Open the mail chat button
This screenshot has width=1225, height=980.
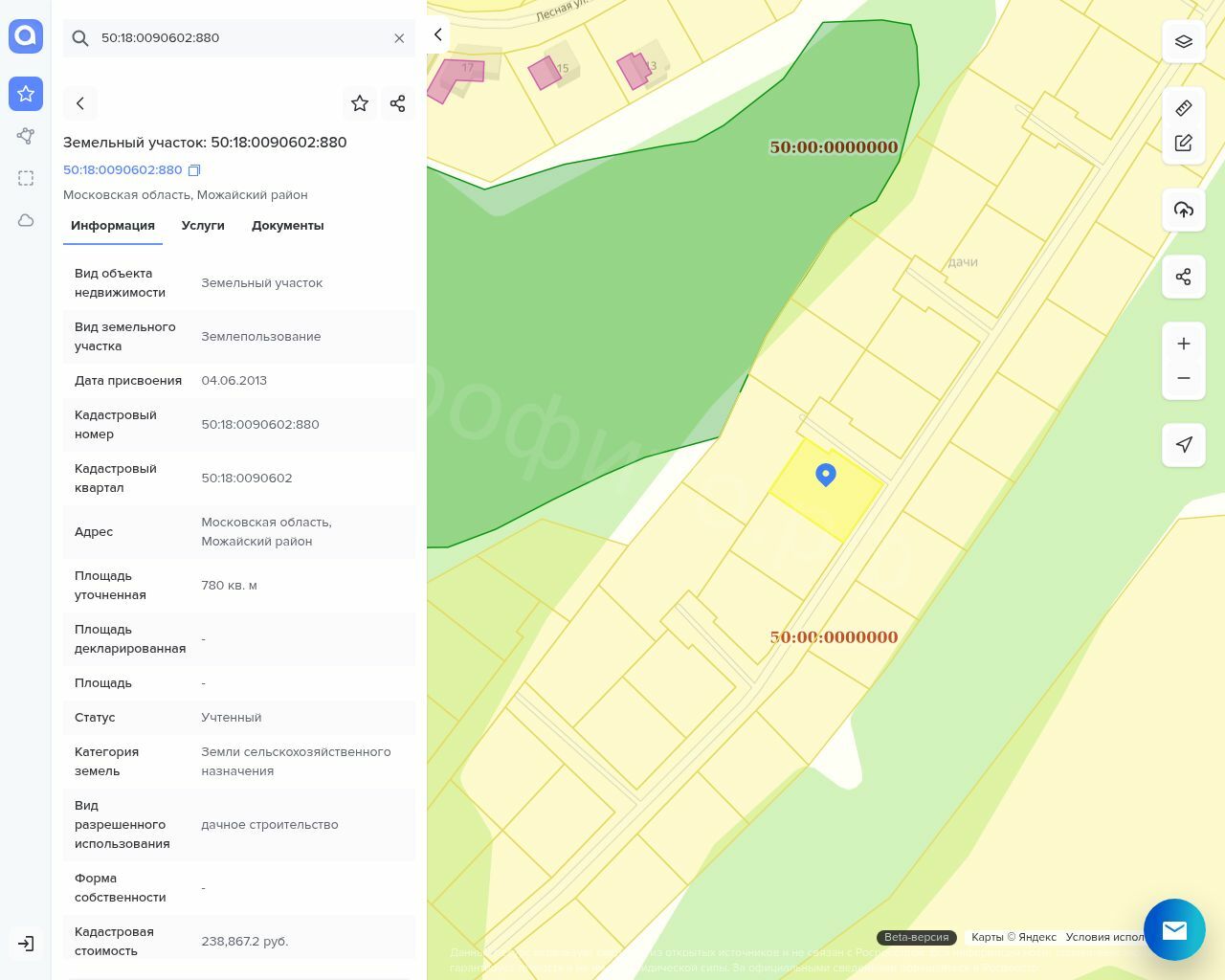point(1174,929)
